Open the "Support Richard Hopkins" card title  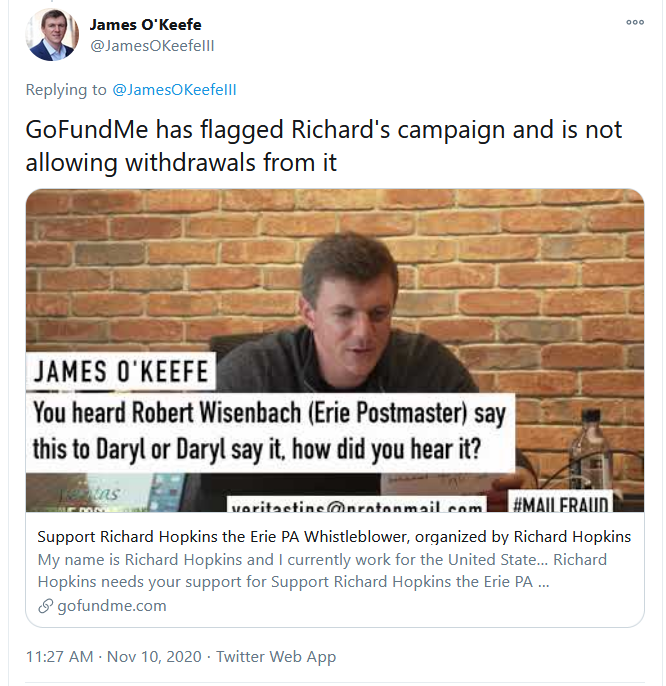click(334, 537)
